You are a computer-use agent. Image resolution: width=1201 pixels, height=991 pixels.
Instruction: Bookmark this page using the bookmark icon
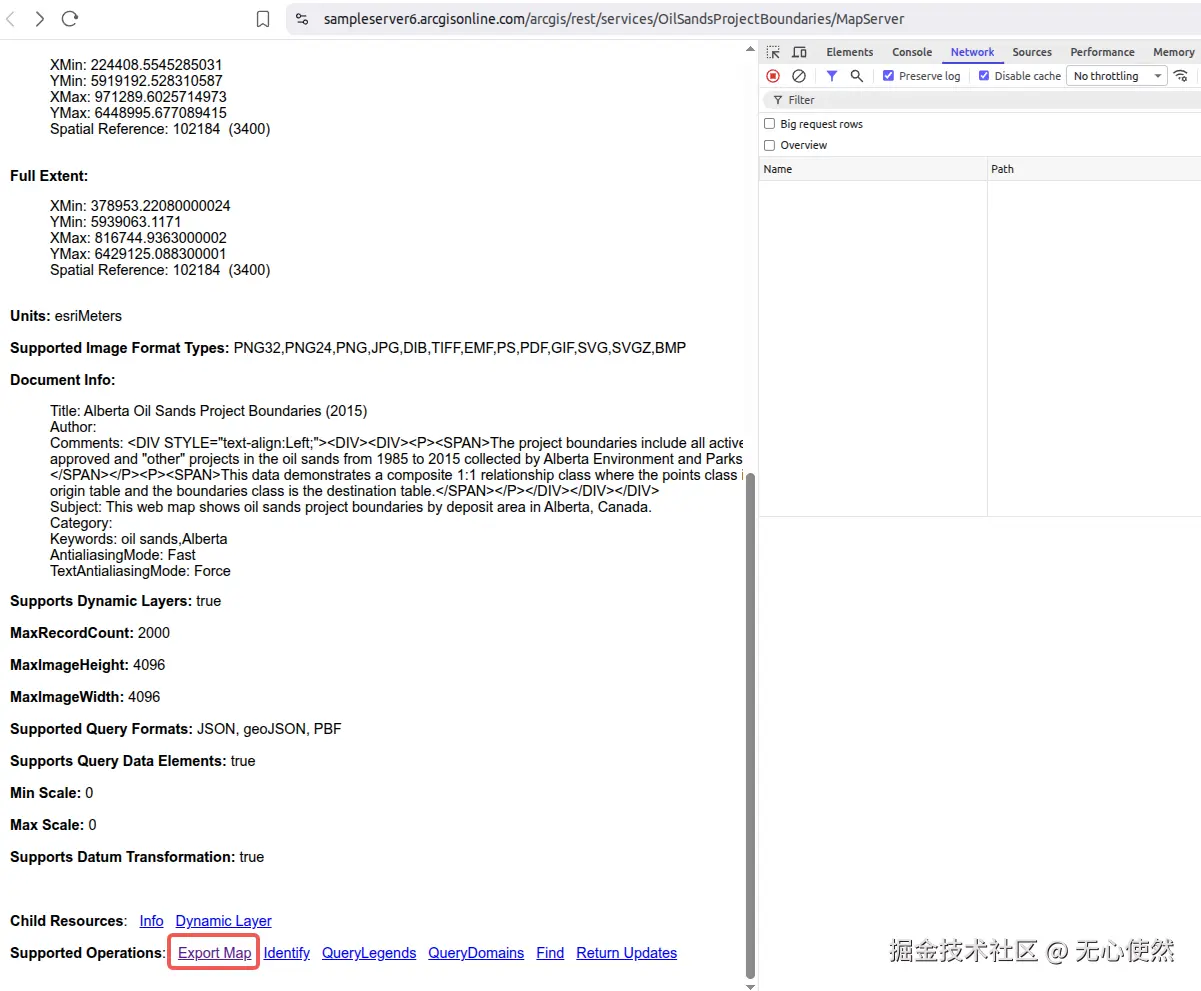point(263,19)
